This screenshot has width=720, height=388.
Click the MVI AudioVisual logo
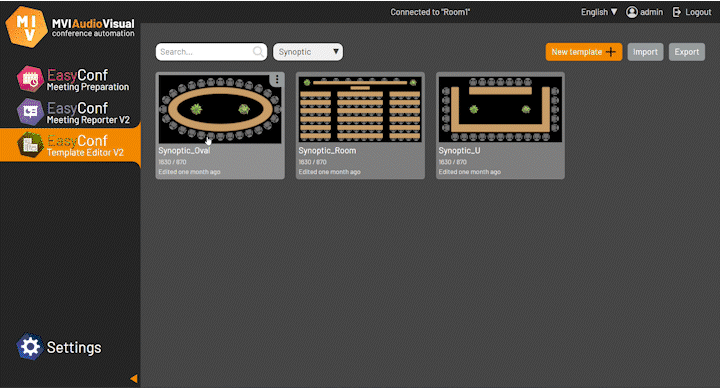coord(26,27)
